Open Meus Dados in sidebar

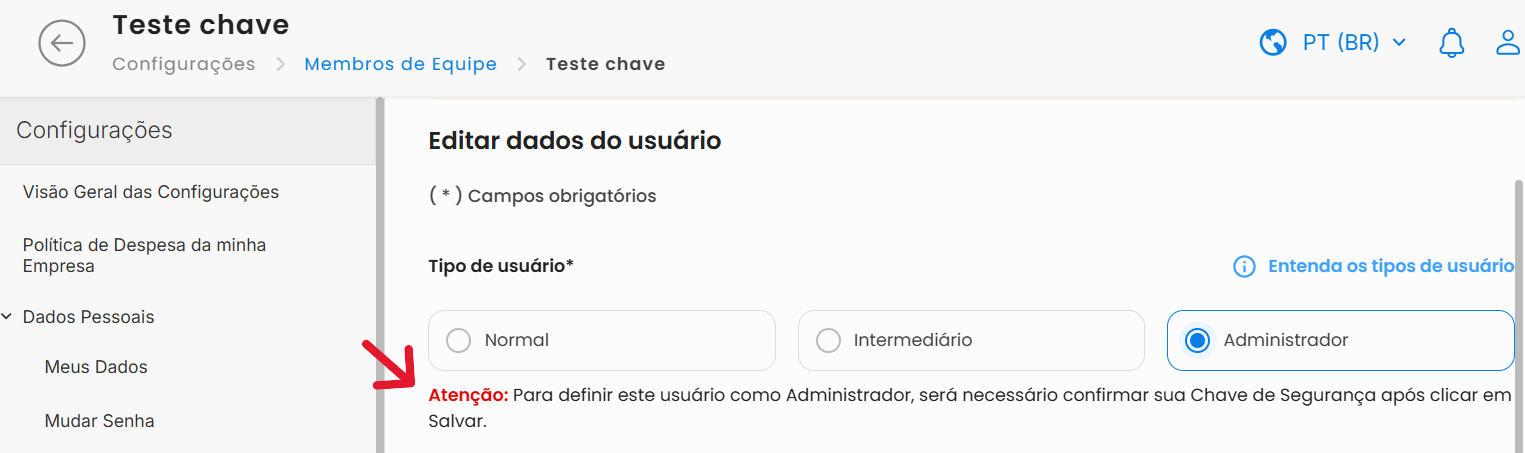click(x=96, y=367)
